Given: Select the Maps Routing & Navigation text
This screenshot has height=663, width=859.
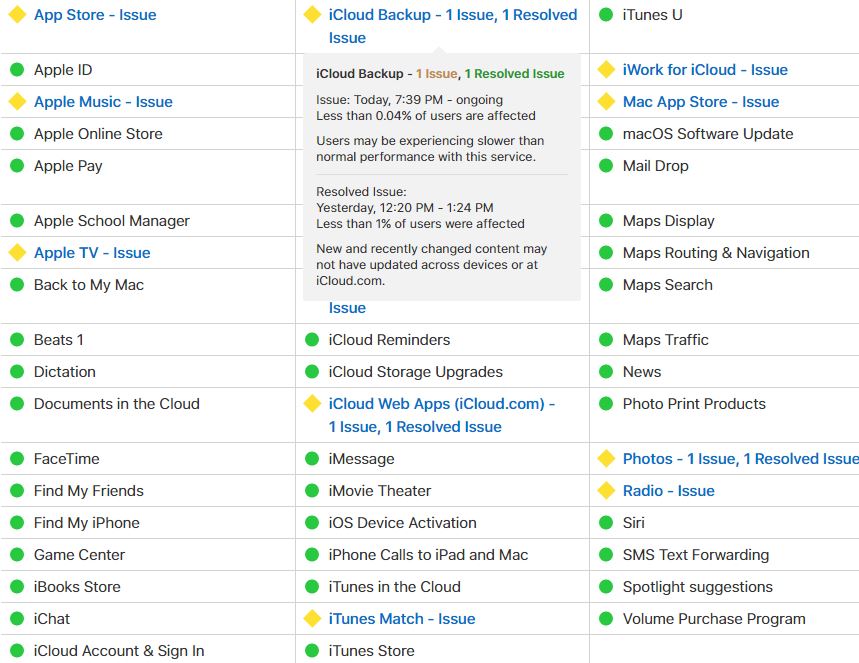Looking at the screenshot, I should click(x=716, y=253).
